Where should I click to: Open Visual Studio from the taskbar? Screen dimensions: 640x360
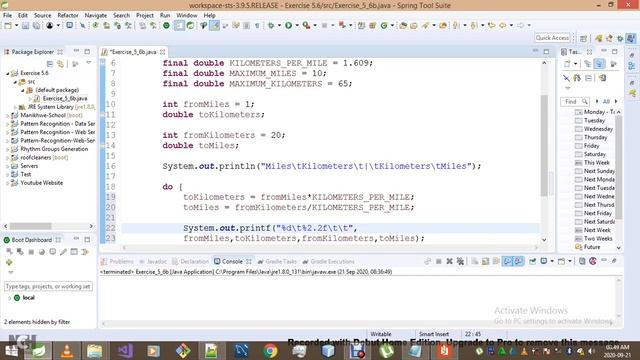[x=124, y=351]
